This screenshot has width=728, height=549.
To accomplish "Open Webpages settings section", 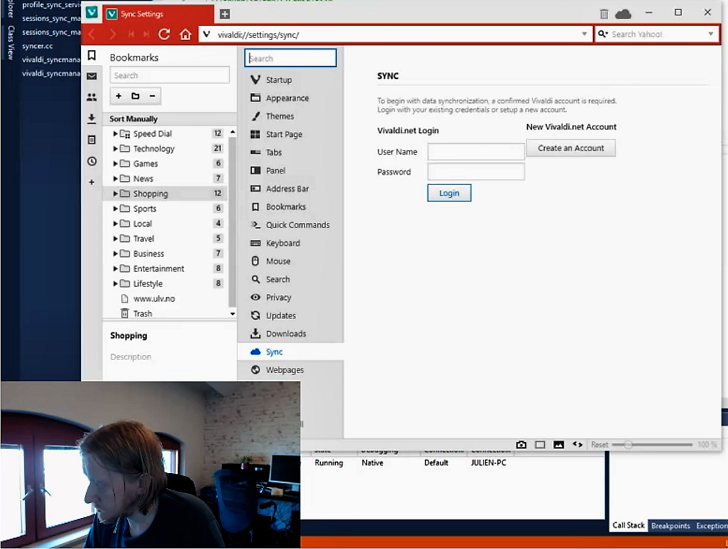I will click(290, 370).
